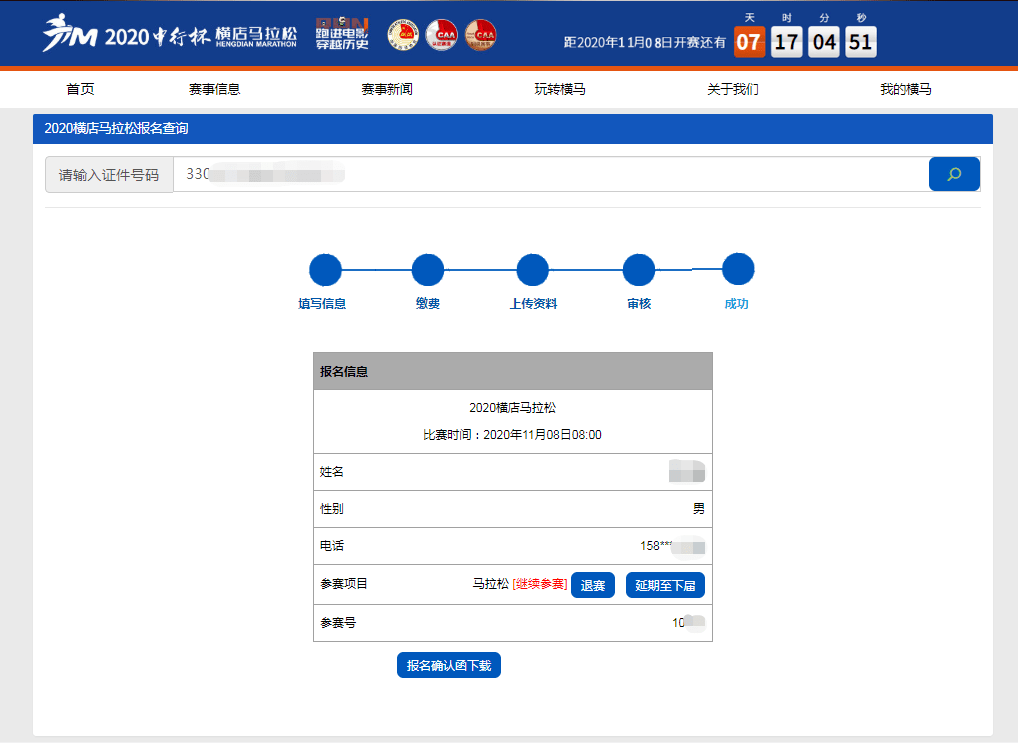Click the 成功 step circle
The height and width of the screenshot is (743, 1018).
738,270
